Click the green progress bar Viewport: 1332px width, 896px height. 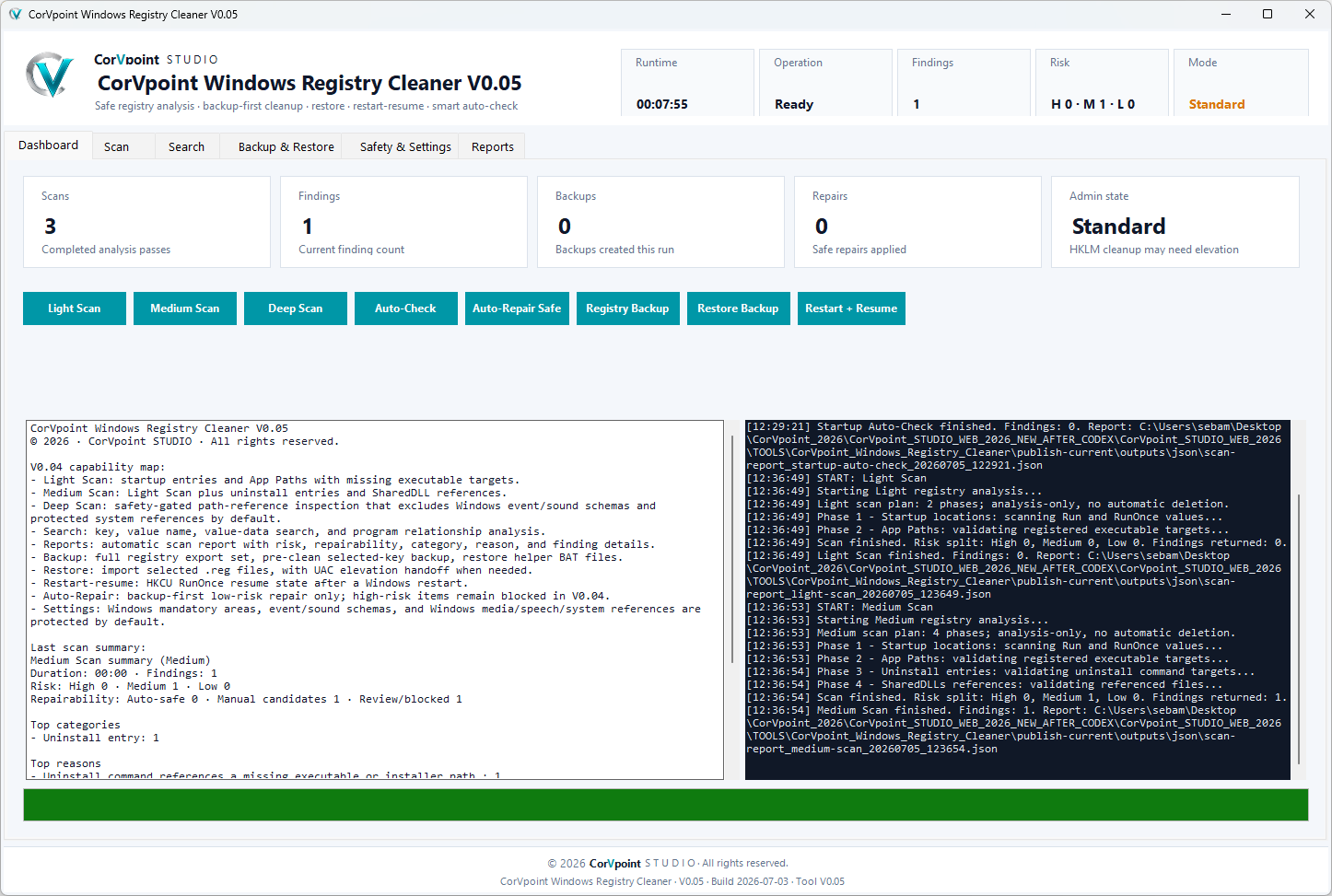tap(666, 805)
